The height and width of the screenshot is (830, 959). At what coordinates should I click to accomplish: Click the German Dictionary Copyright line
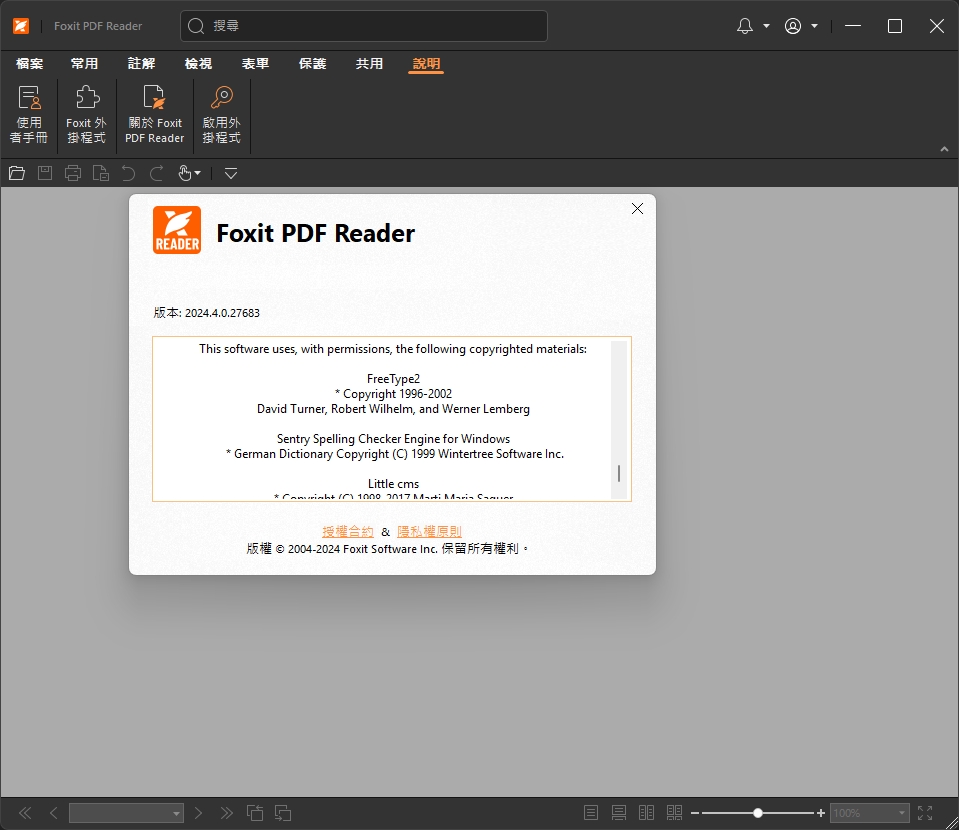click(395, 454)
